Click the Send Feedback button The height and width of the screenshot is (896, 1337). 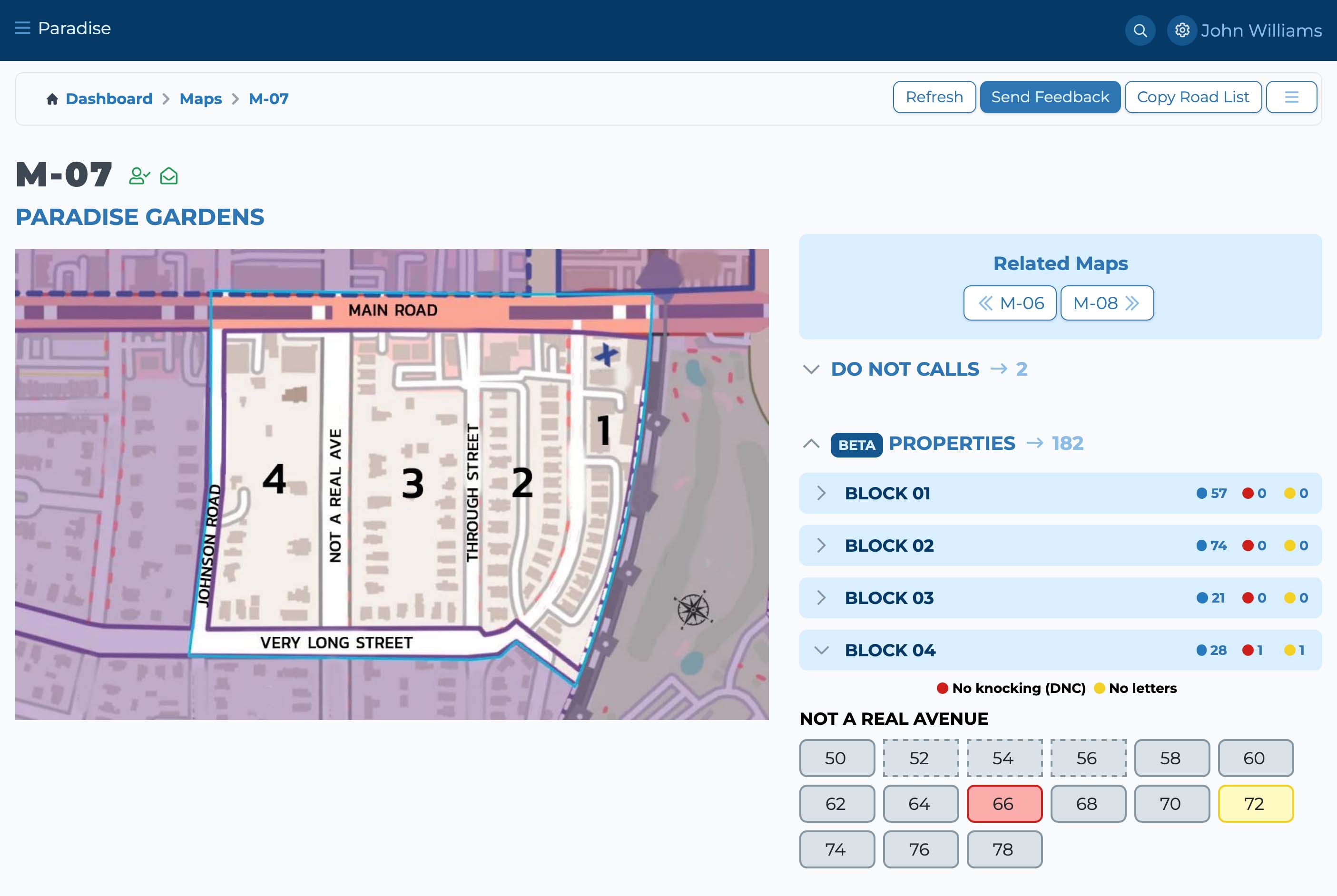tap(1050, 97)
